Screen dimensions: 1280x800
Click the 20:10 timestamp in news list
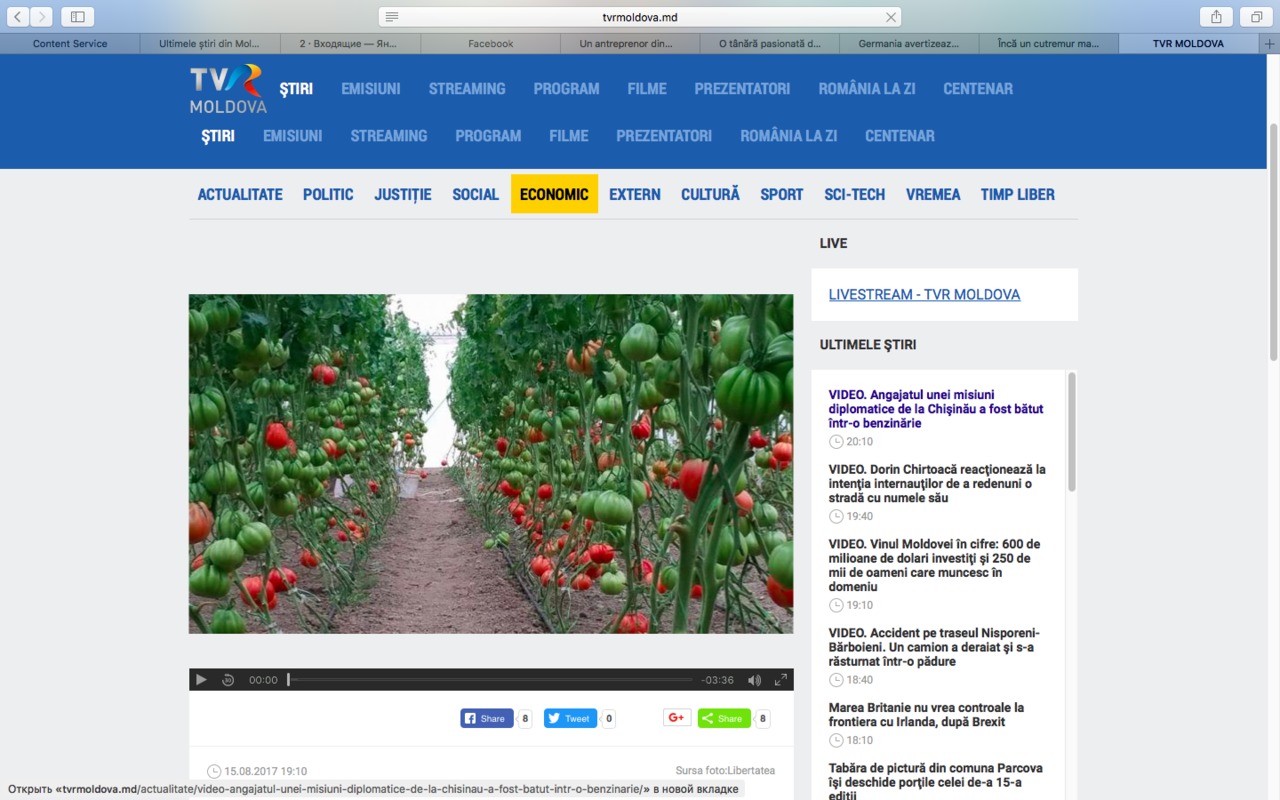pos(859,441)
